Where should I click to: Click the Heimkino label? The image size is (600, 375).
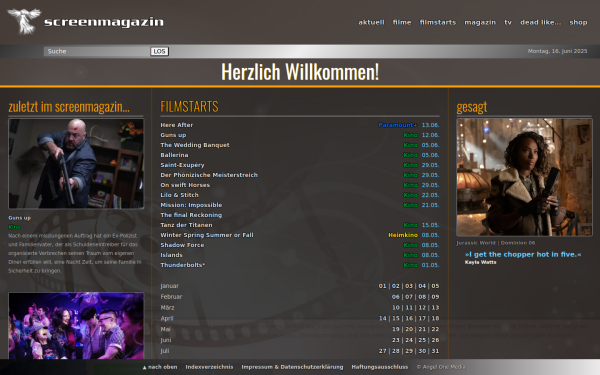(403, 235)
